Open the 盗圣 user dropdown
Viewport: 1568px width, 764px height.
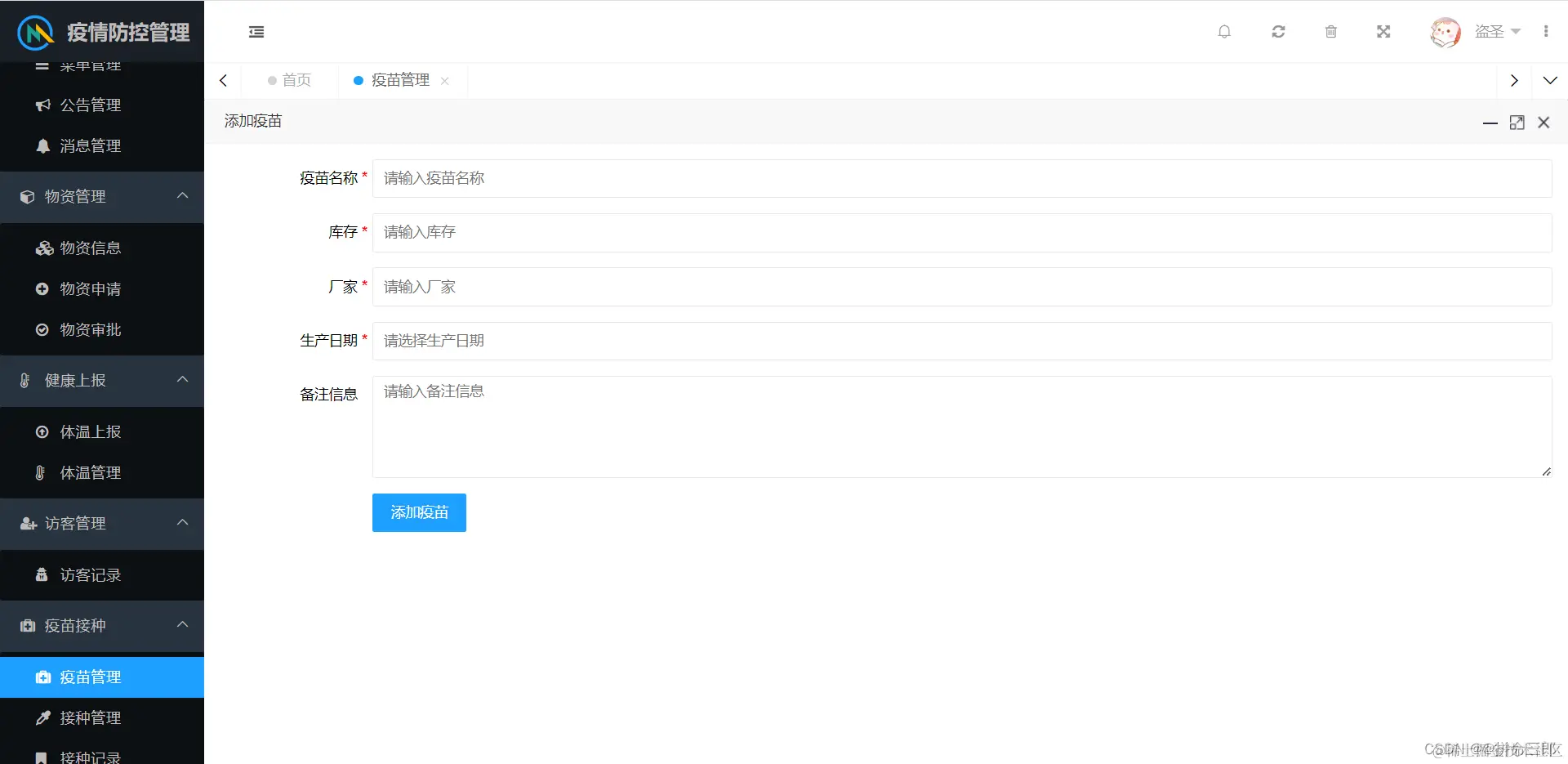[x=1498, y=32]
